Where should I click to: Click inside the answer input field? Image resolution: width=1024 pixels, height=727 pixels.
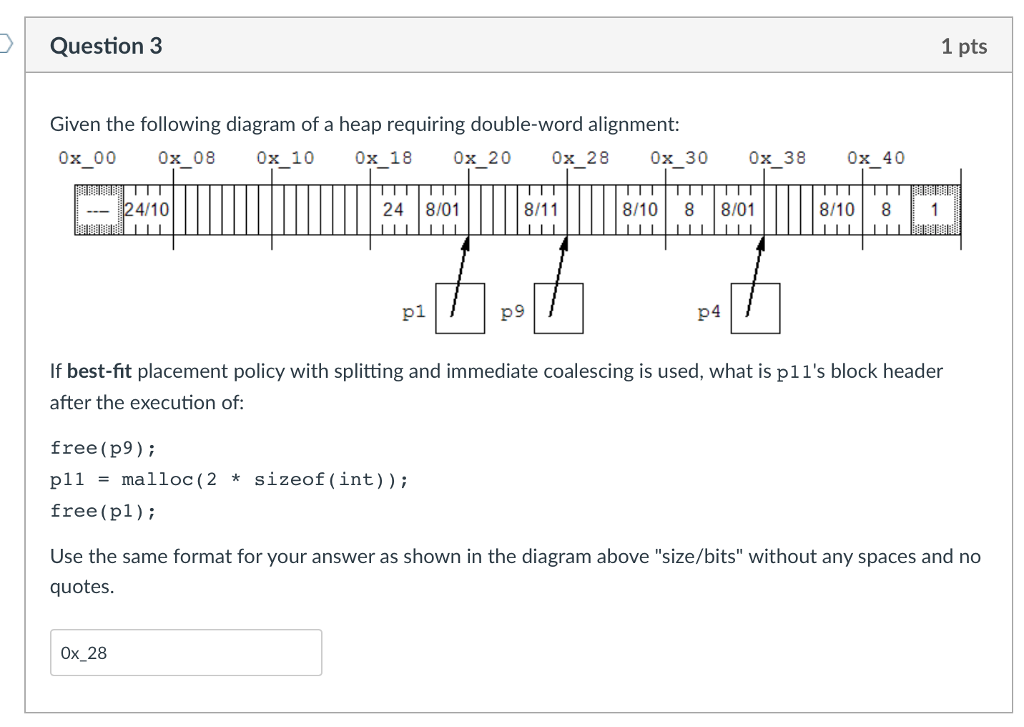(185, 652)
